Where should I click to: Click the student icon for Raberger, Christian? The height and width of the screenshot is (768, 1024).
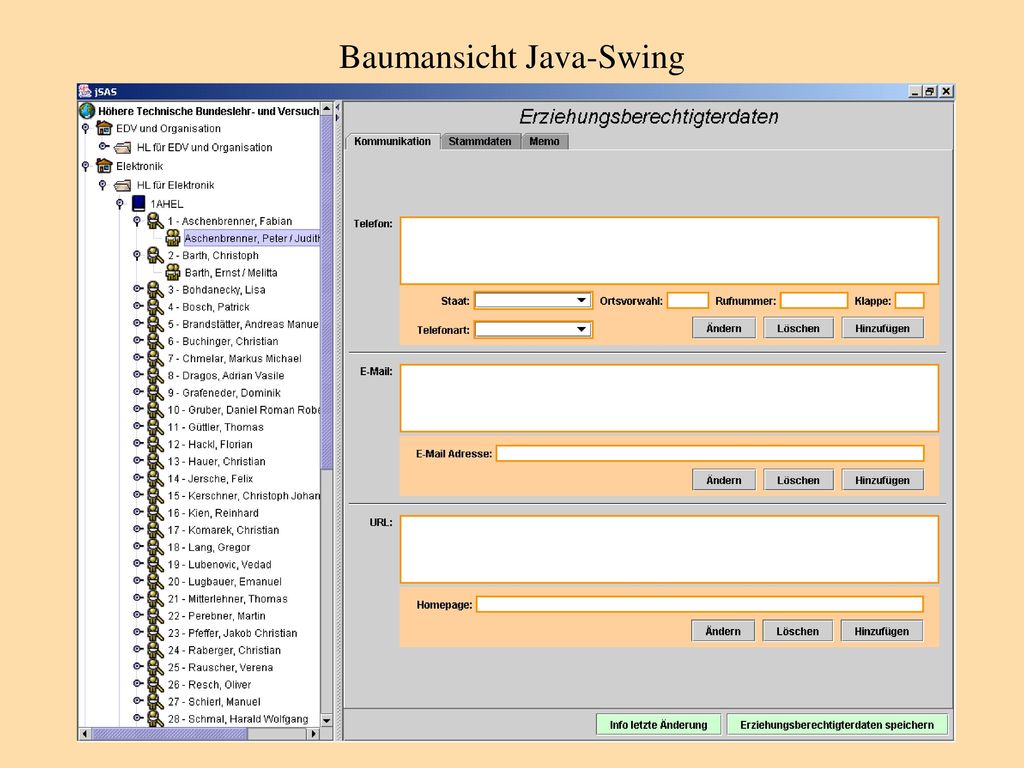[x=155, y=650]
